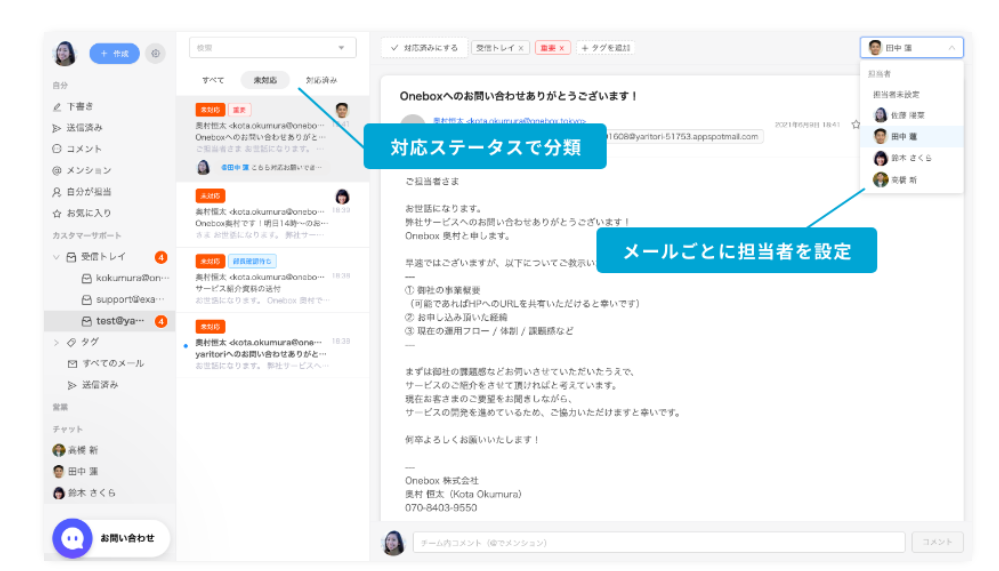Collapse the 田中 蓮 assignee dropdown
The width and height of the screenshot is (999, 571).
952,48
